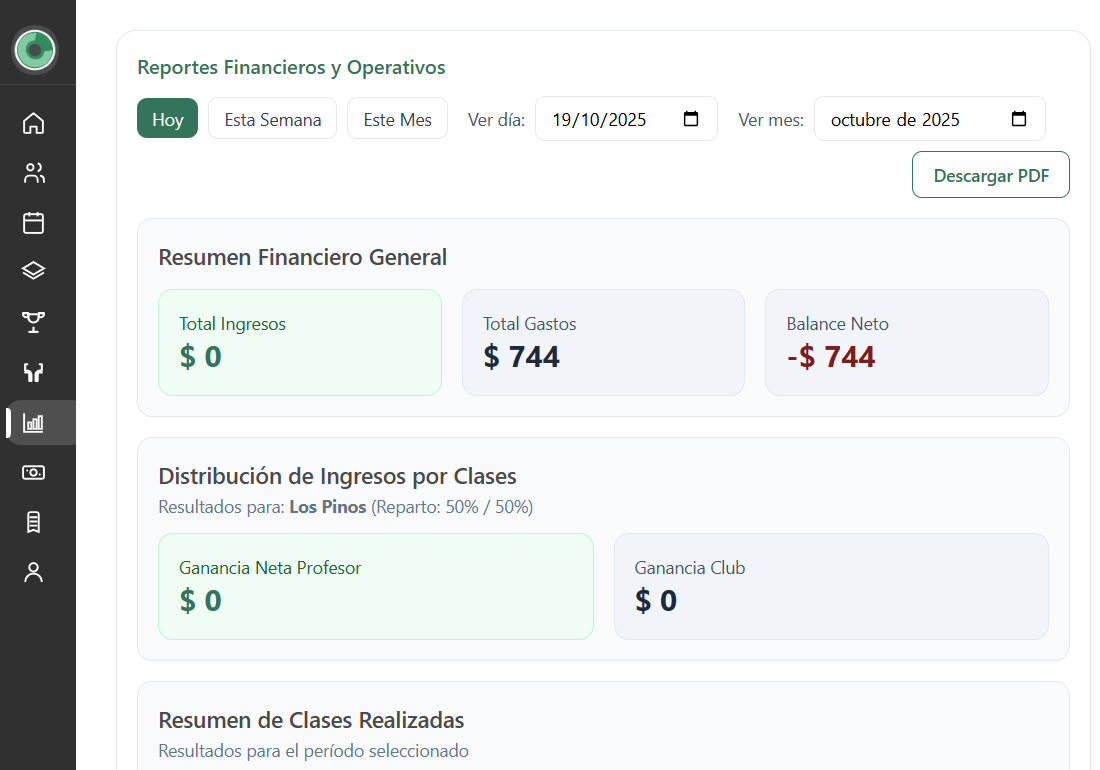This screenshot has width=1100, height=770.
Task: Select the bar chart reports icon
Action: (34, 423)
